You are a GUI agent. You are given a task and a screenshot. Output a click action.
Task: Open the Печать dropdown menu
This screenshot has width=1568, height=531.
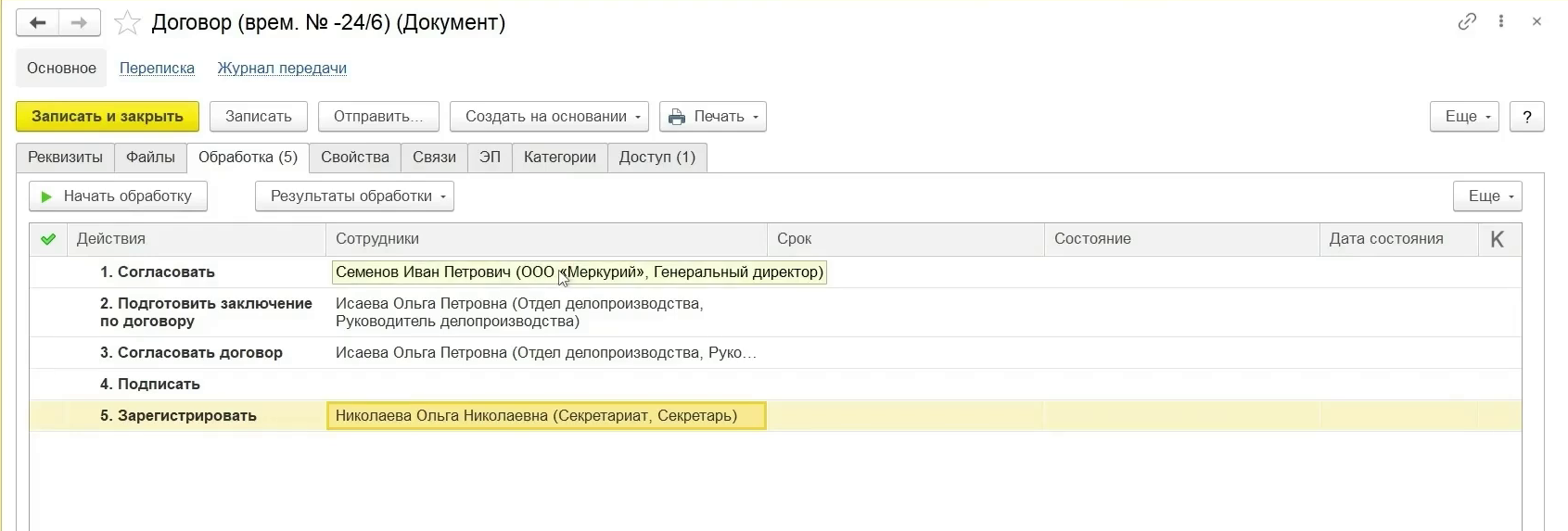click(712, 117)
